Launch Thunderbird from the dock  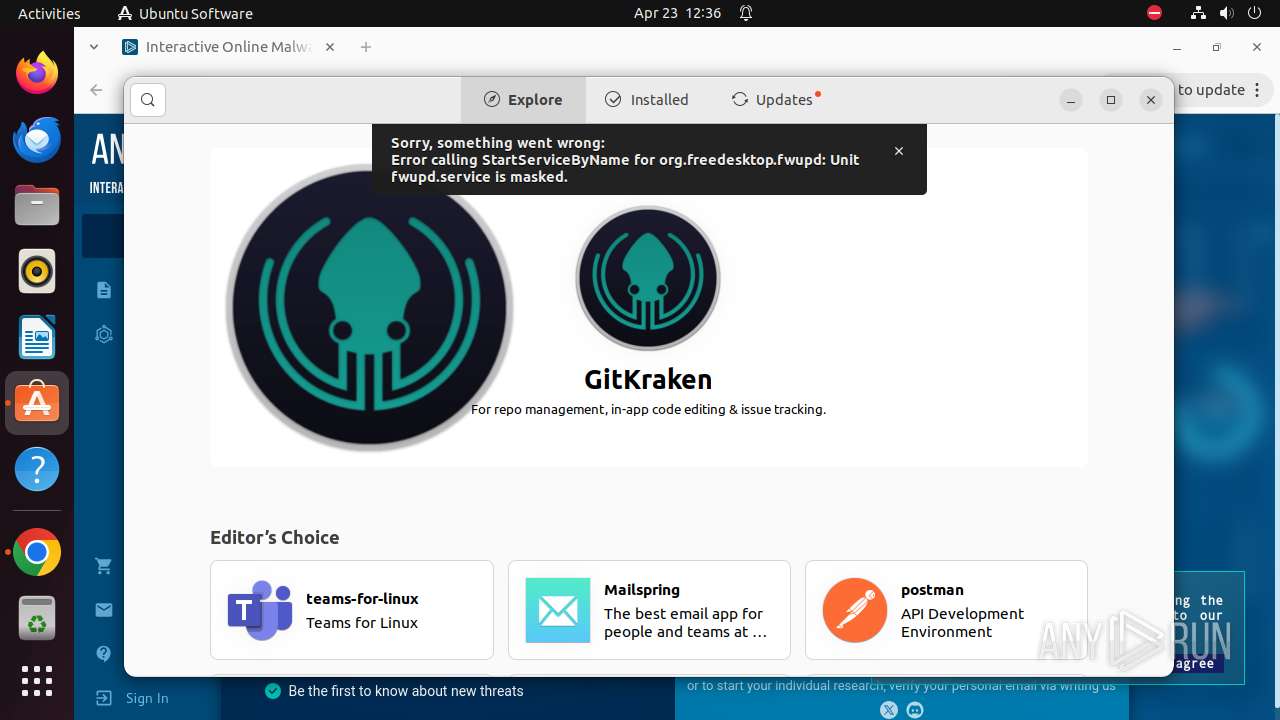click(x=37, y=139)
